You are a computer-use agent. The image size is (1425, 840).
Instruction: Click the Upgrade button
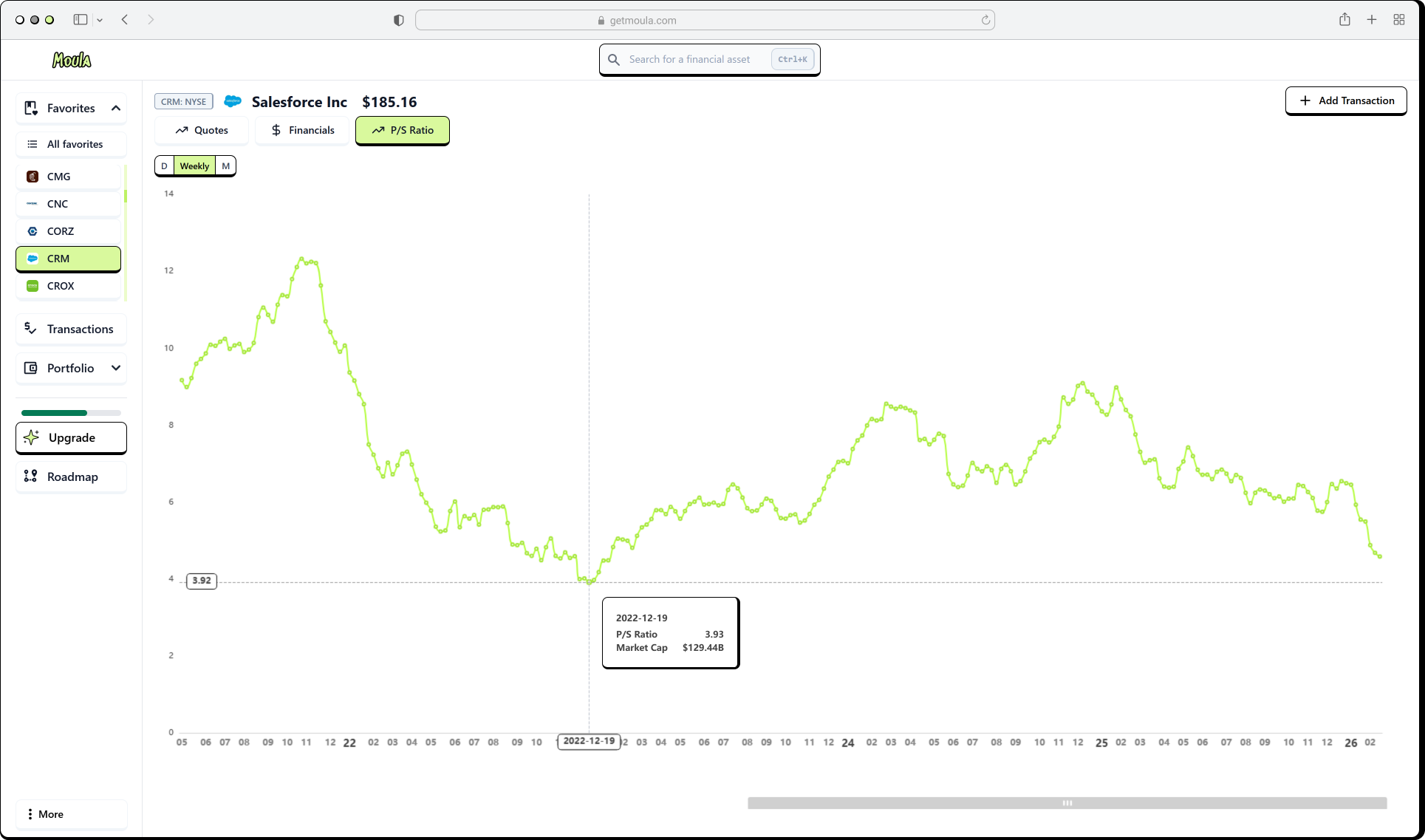(71, 437)
